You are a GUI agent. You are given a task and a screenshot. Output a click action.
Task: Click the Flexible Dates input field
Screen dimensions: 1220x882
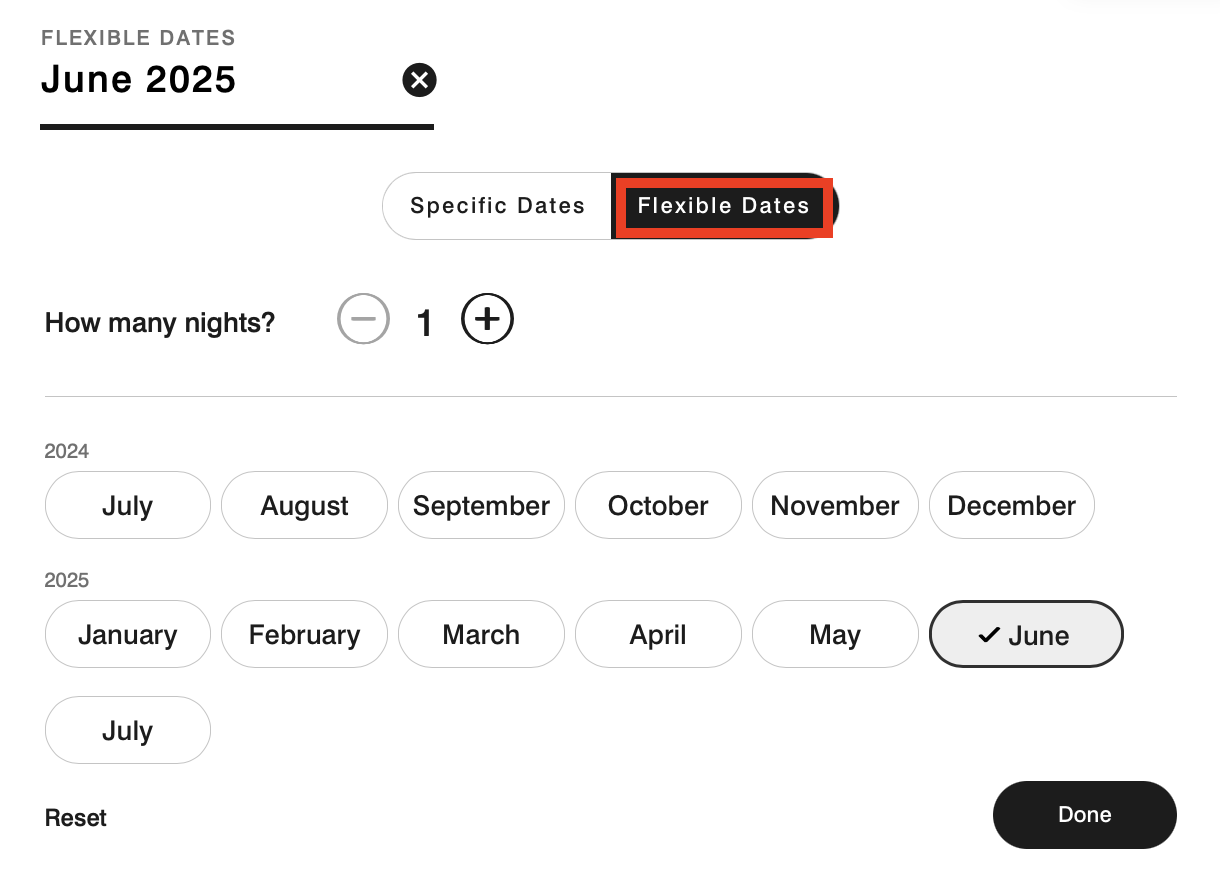tap(200, 80)
